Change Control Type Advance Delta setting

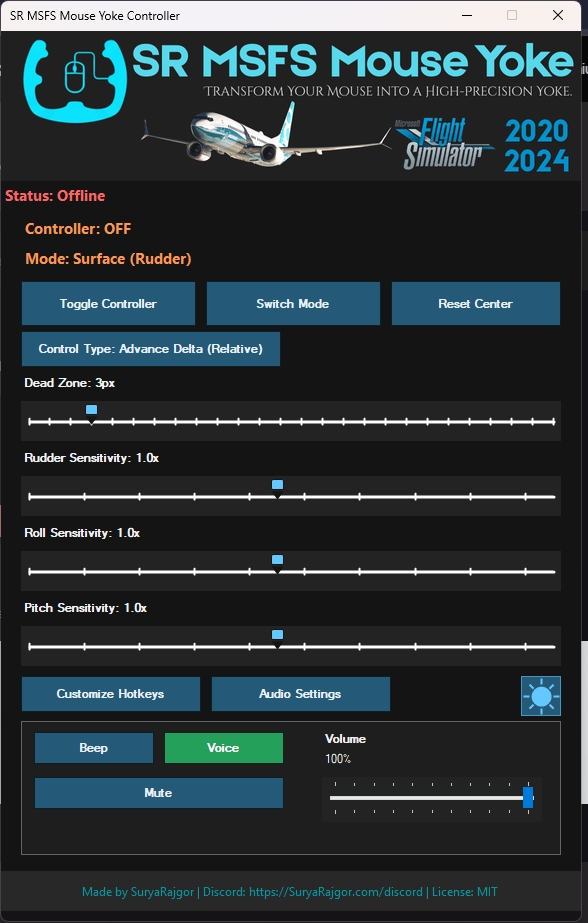click(x=151, y=349)
